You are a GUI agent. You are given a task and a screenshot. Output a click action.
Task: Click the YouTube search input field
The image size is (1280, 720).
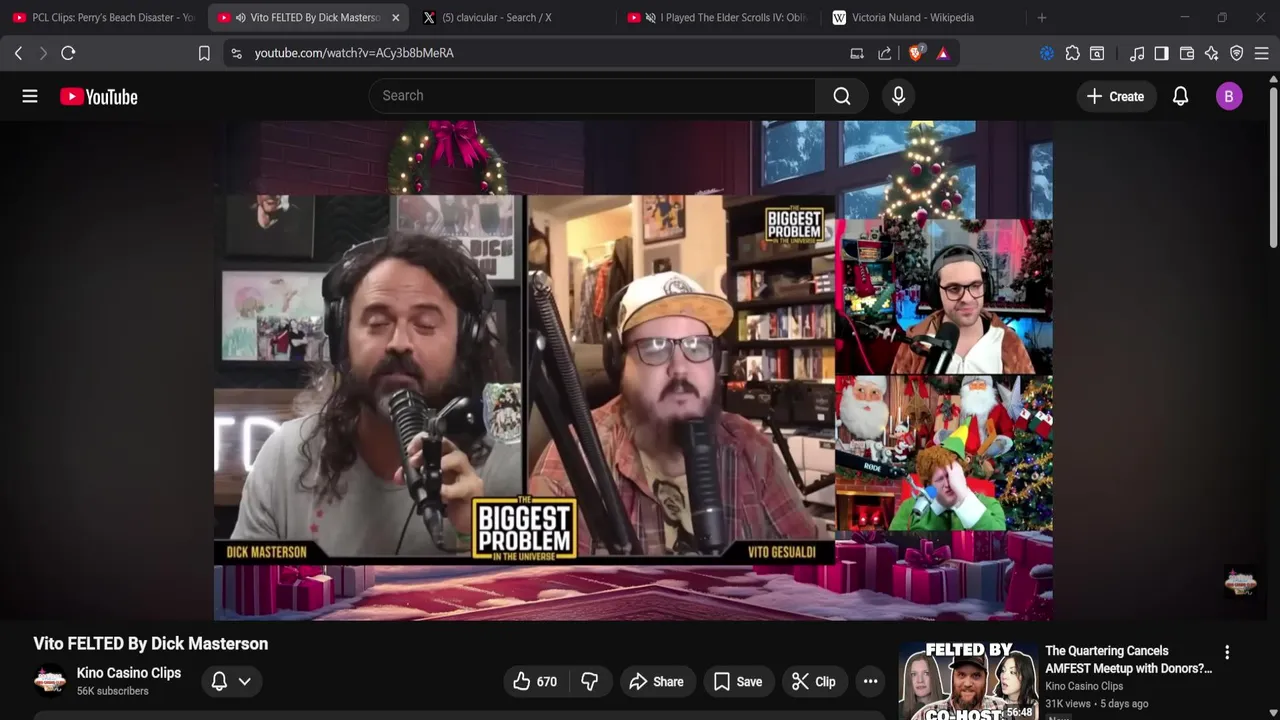[592, 96]
